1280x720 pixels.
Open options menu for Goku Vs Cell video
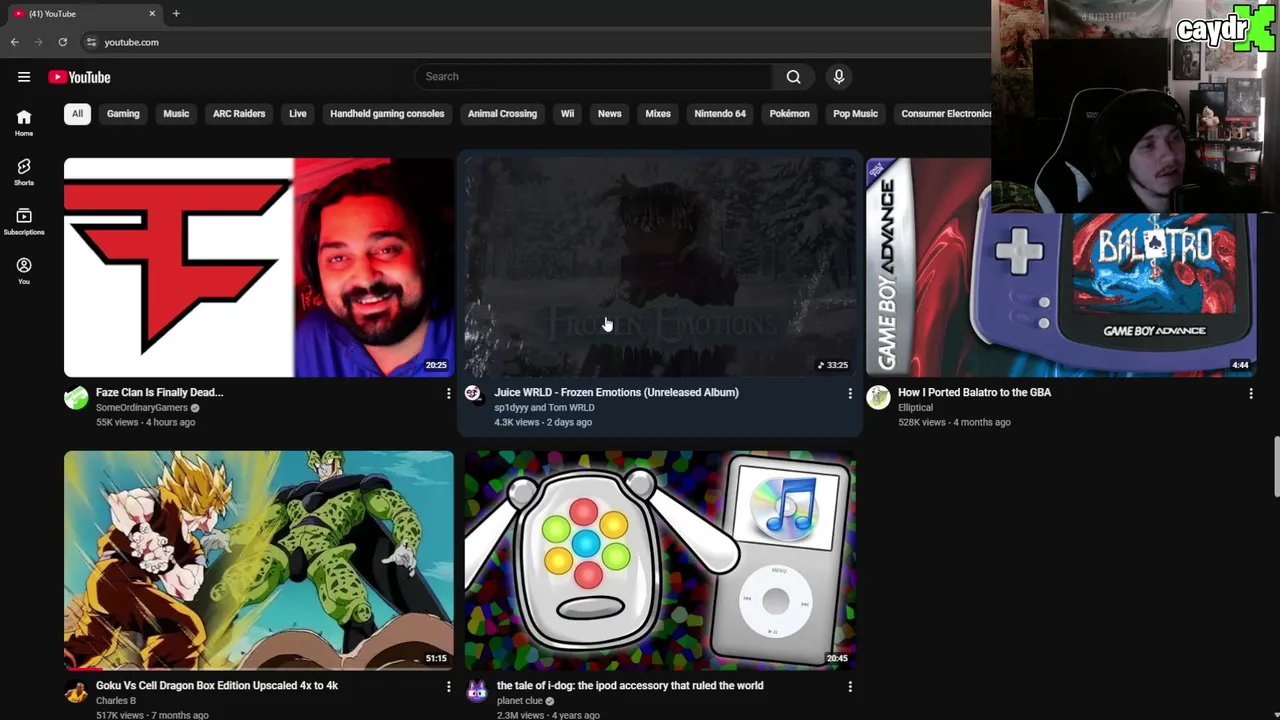pyautogui.click(x=448, y=687)
